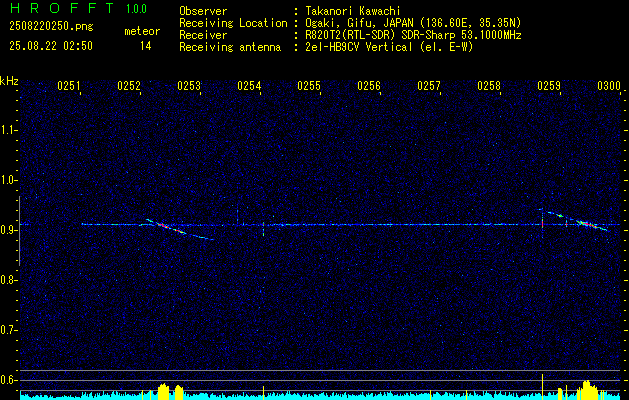Select the filename 2508220250.png
The image size is (629, 400).
51,27
